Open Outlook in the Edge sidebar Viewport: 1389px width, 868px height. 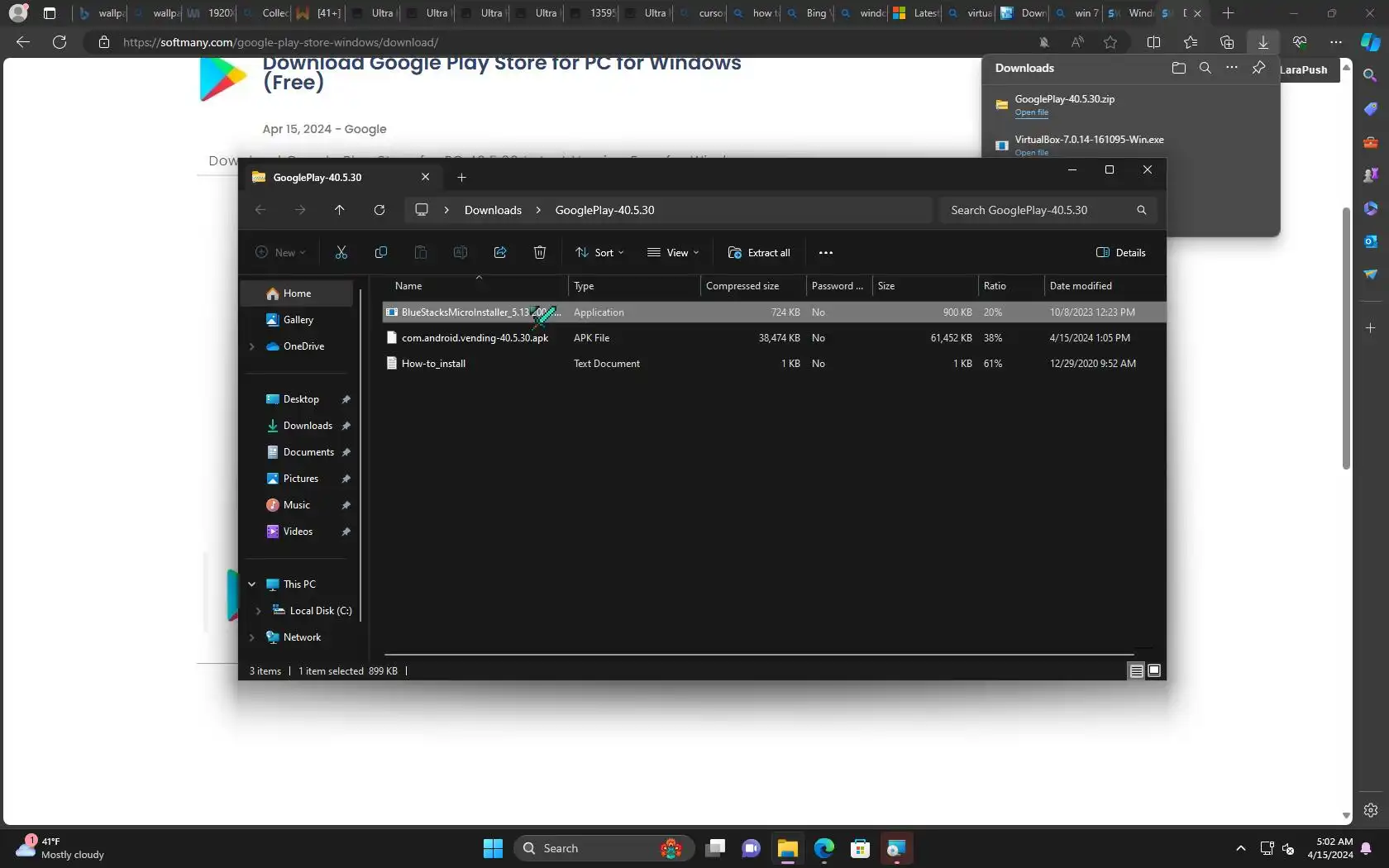(x=1371, y=241)
